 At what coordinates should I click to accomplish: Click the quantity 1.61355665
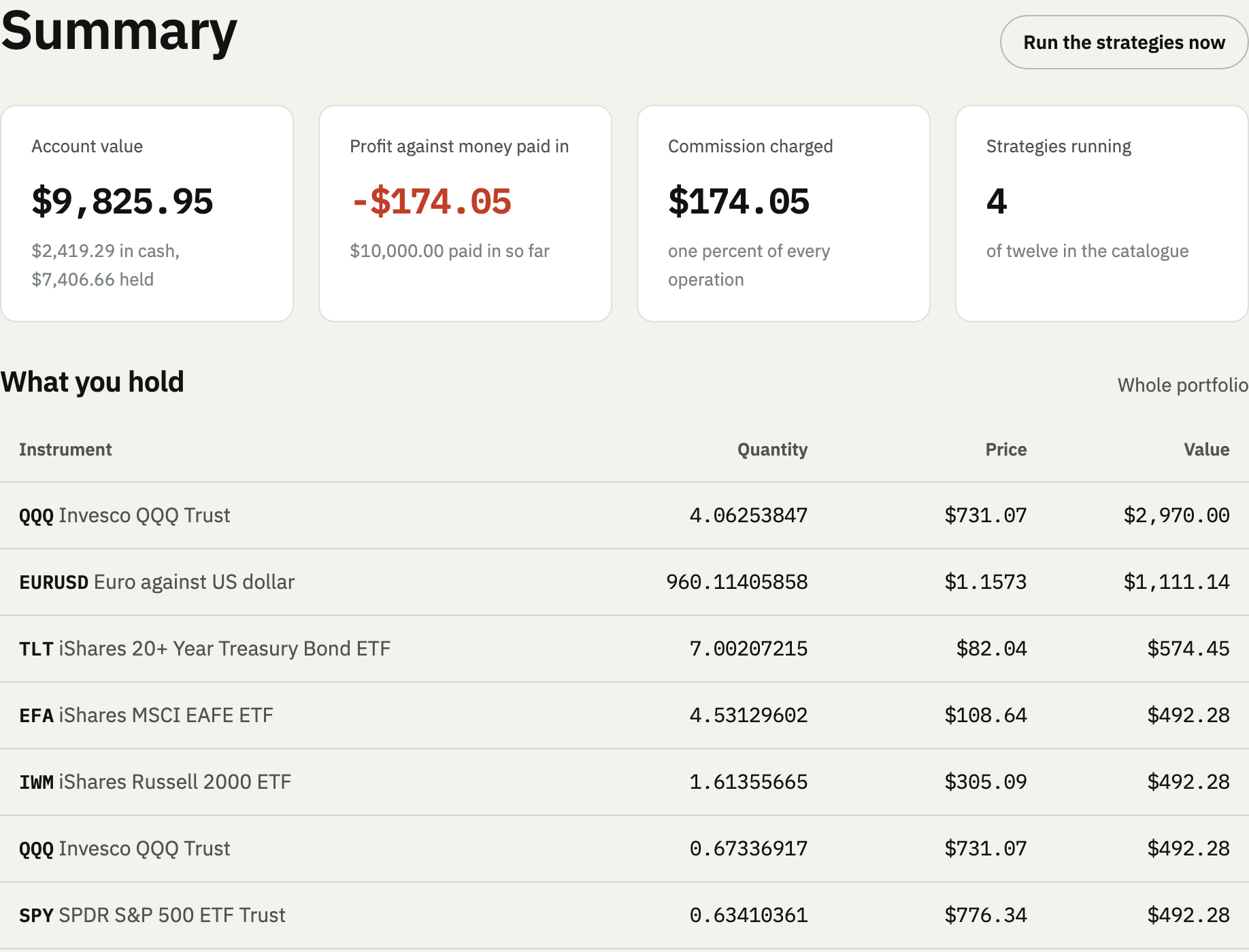748,782
